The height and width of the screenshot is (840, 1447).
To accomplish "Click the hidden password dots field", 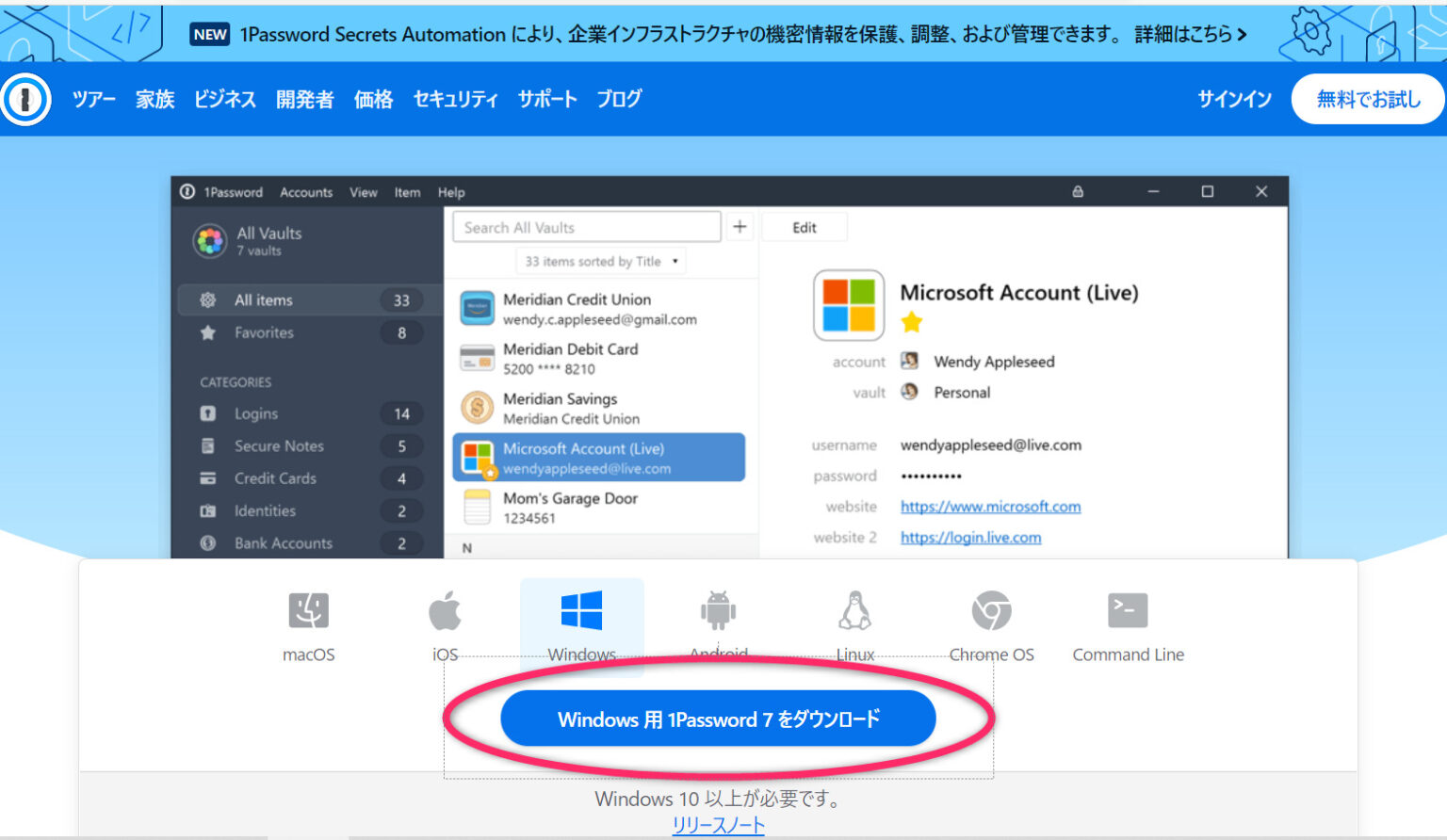I will tap(931, 476).
